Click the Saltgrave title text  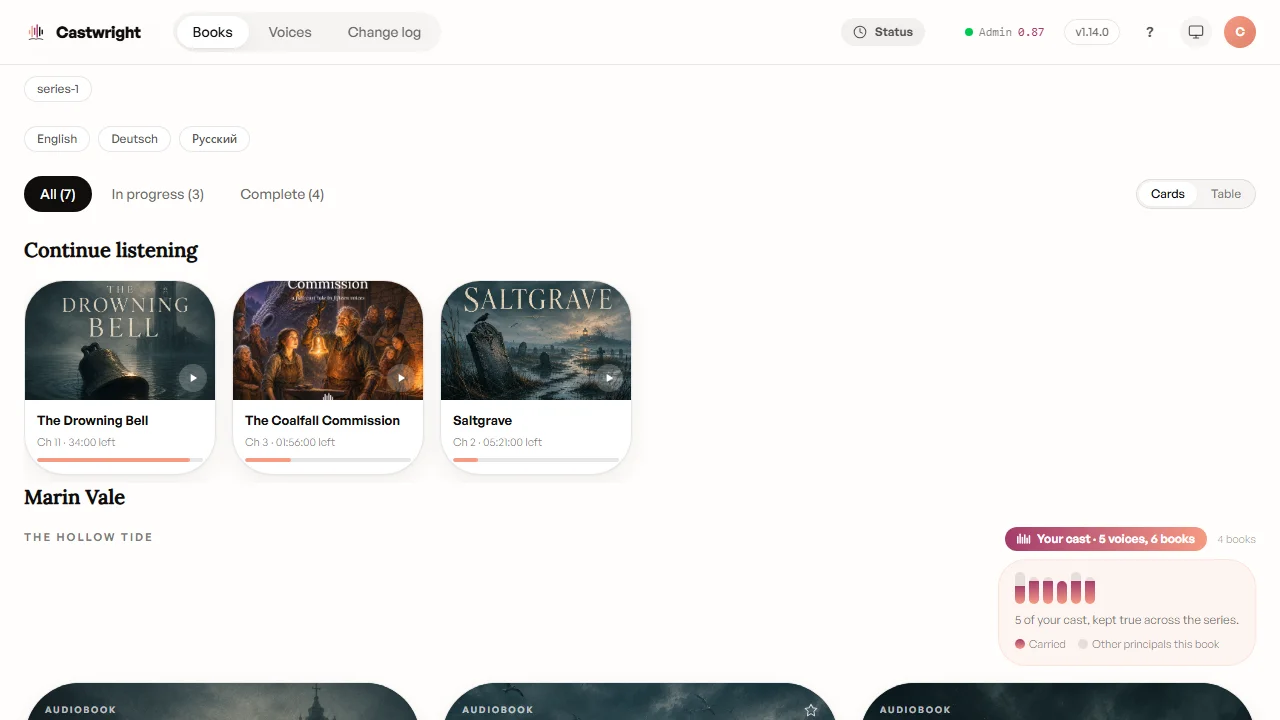click(x=482, y=421)
